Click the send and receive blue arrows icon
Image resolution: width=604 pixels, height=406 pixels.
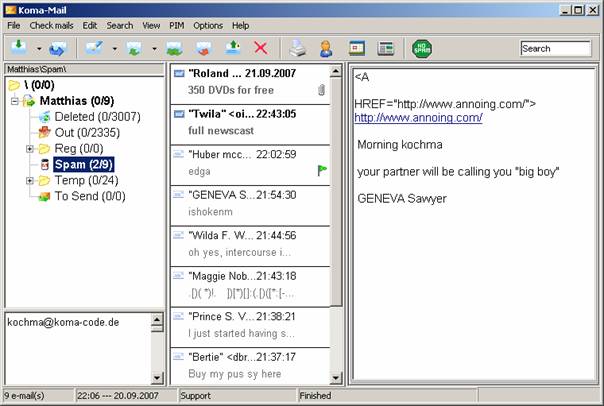click(58, 49)
